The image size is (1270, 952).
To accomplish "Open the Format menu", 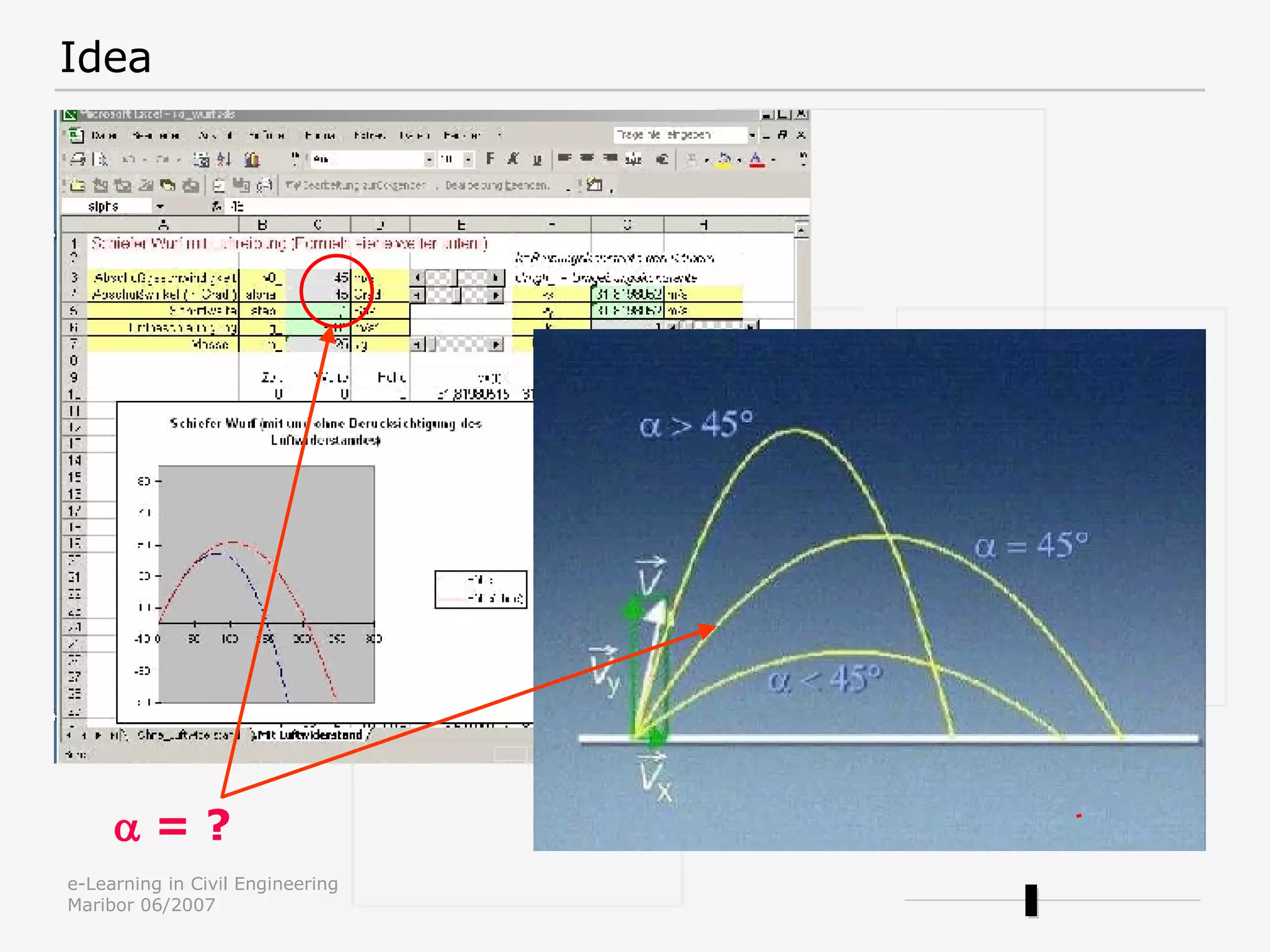I will (320, 135).
